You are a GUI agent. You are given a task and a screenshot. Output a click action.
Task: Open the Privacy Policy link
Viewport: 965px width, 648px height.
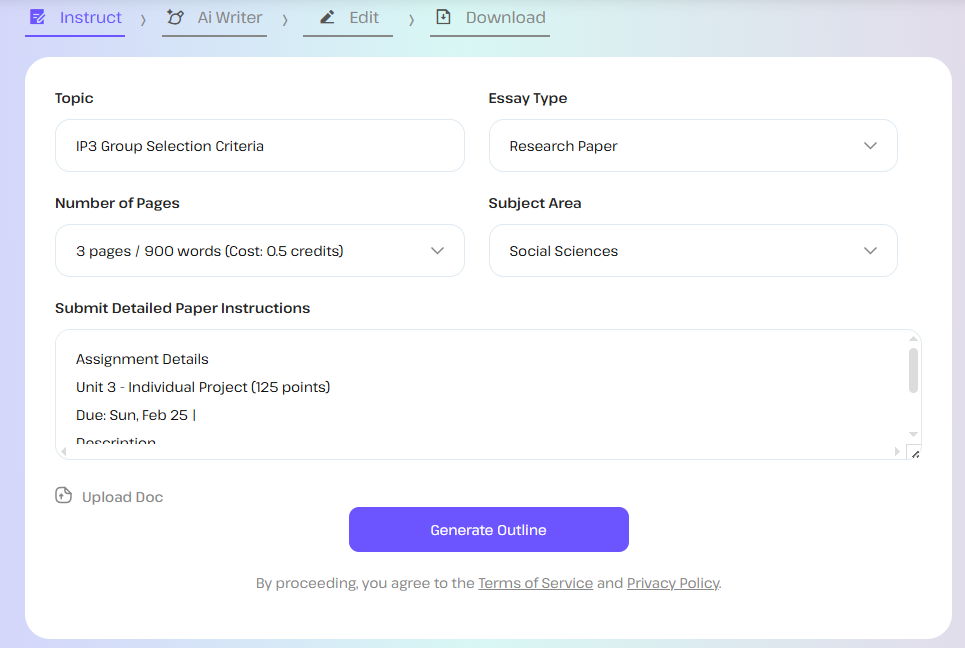pos(672,583)
